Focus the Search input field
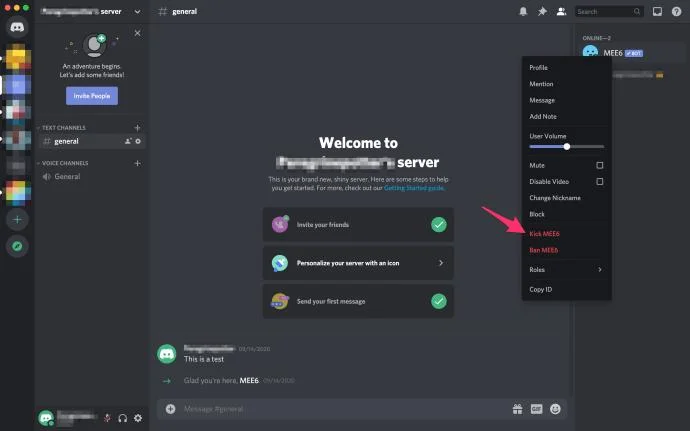 coord(609,12)
